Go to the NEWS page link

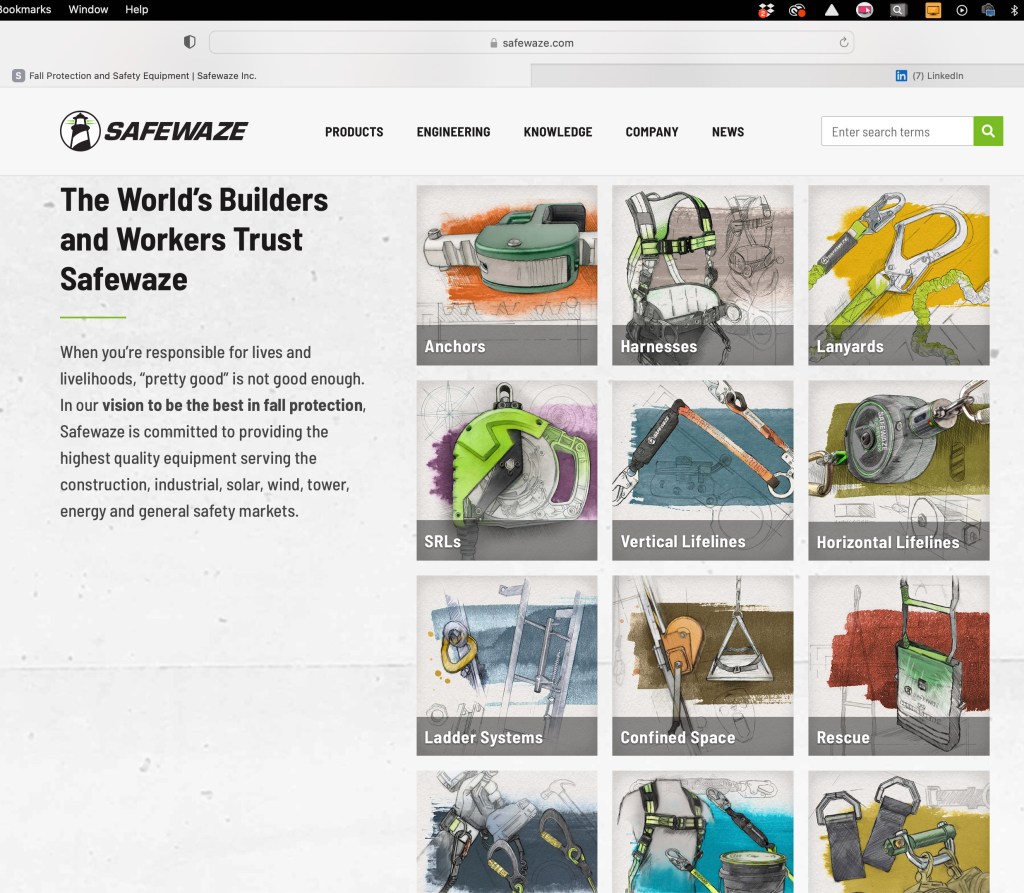coord(727,132)
